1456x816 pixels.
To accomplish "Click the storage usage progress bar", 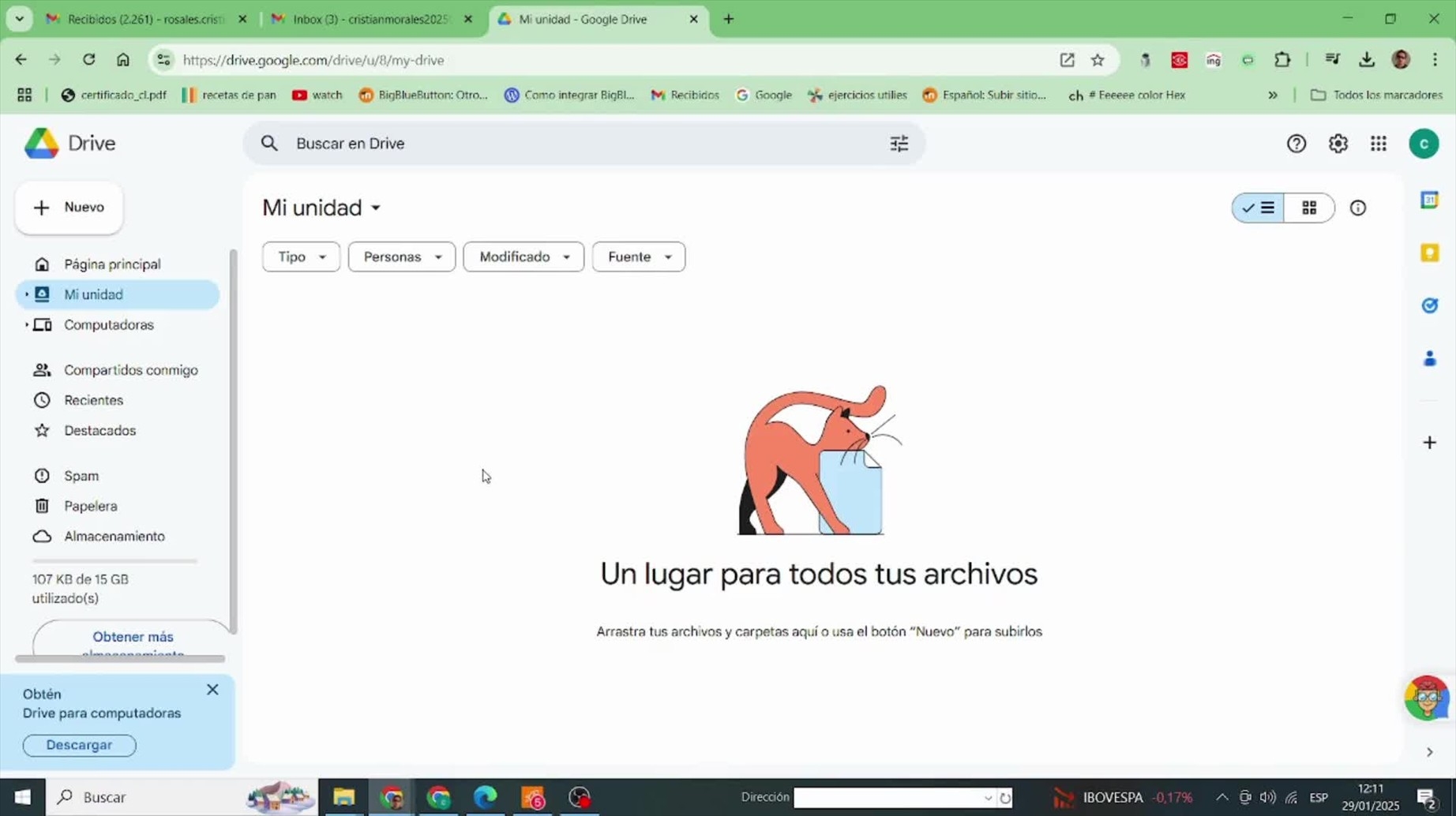I will coord(114,561).
